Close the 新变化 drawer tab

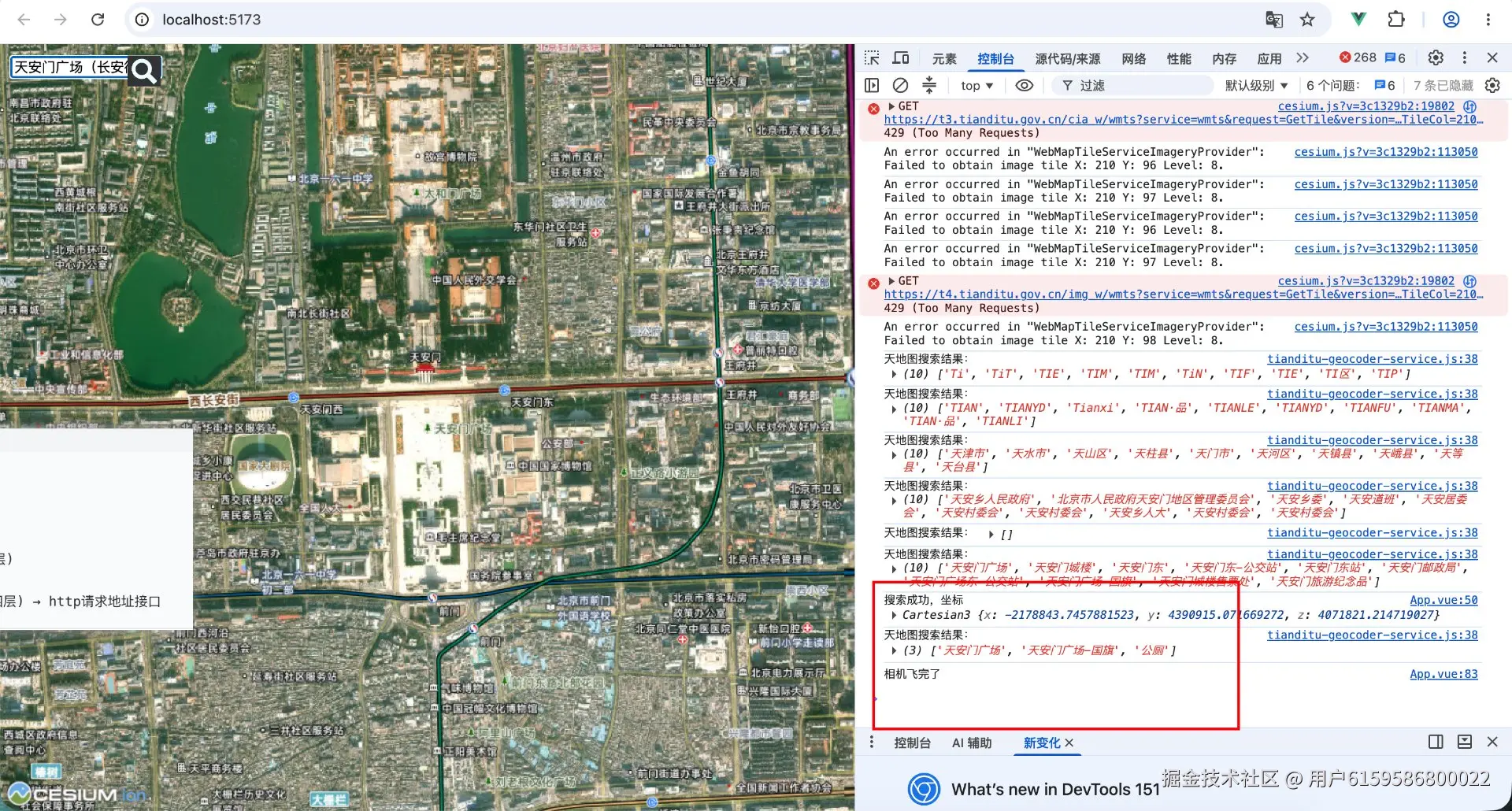pyautogui.click(x=1069, y=742)
